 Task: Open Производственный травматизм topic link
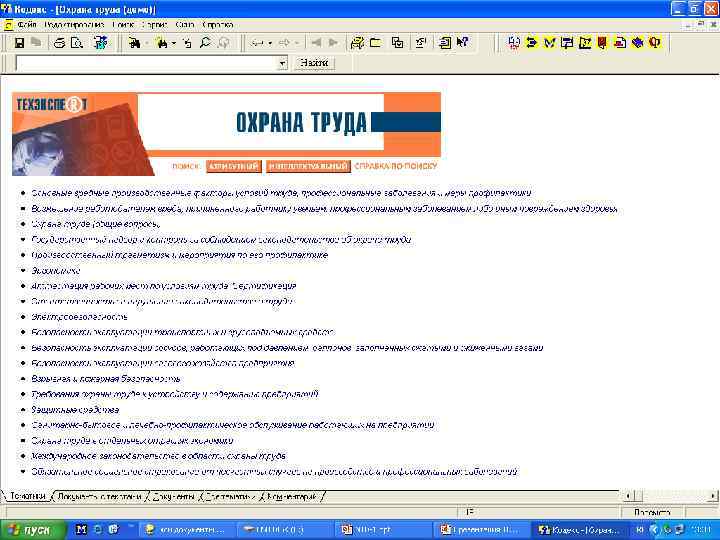point(180,255)
